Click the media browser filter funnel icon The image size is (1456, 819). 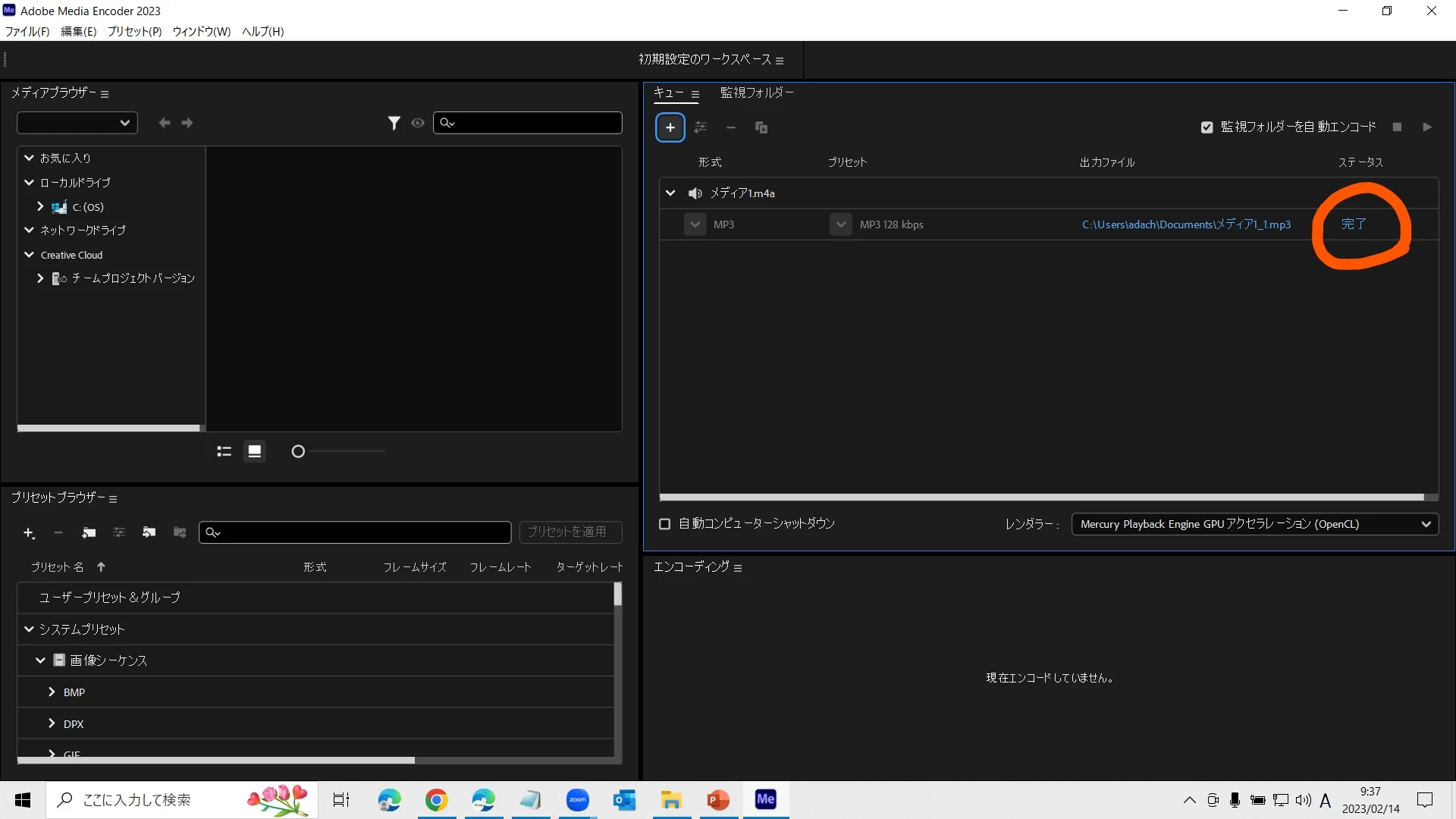click(394, 123)
